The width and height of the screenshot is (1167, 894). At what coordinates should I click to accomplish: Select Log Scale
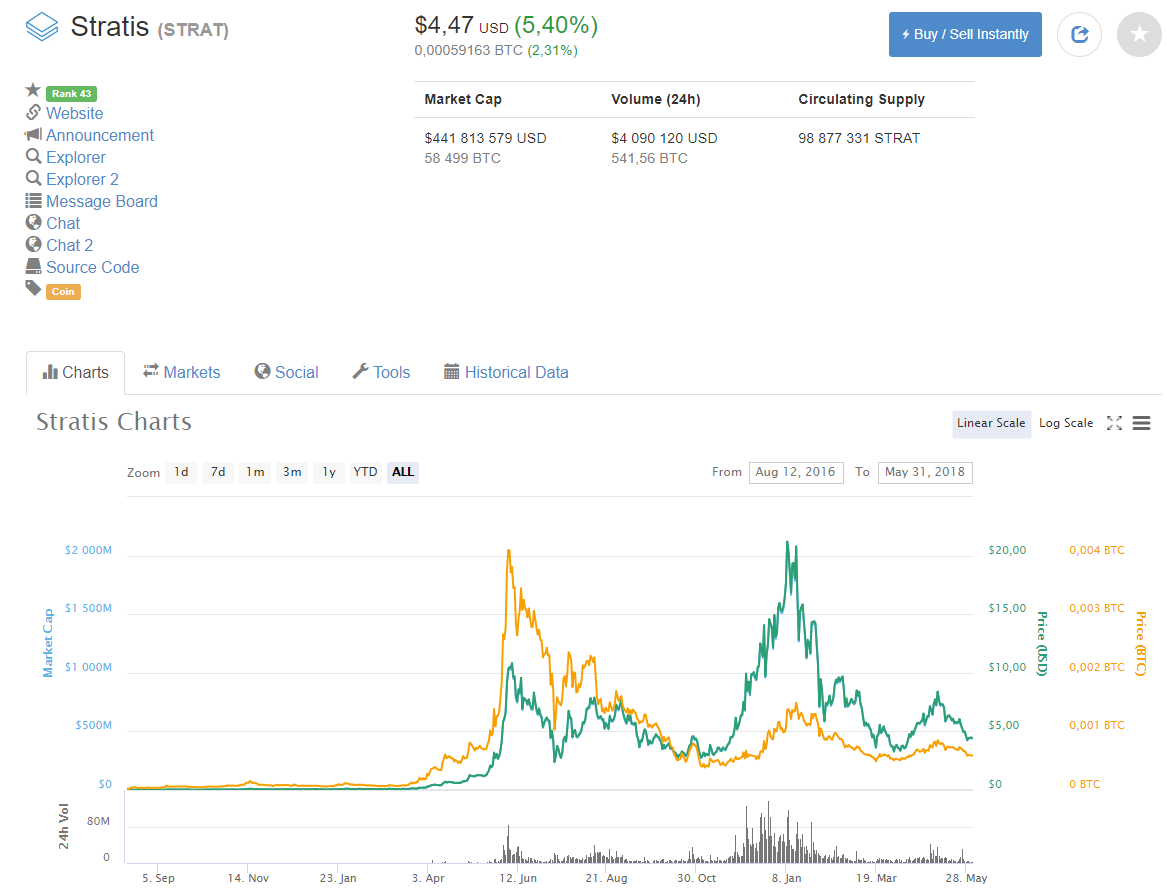[x=1066, y=423]
